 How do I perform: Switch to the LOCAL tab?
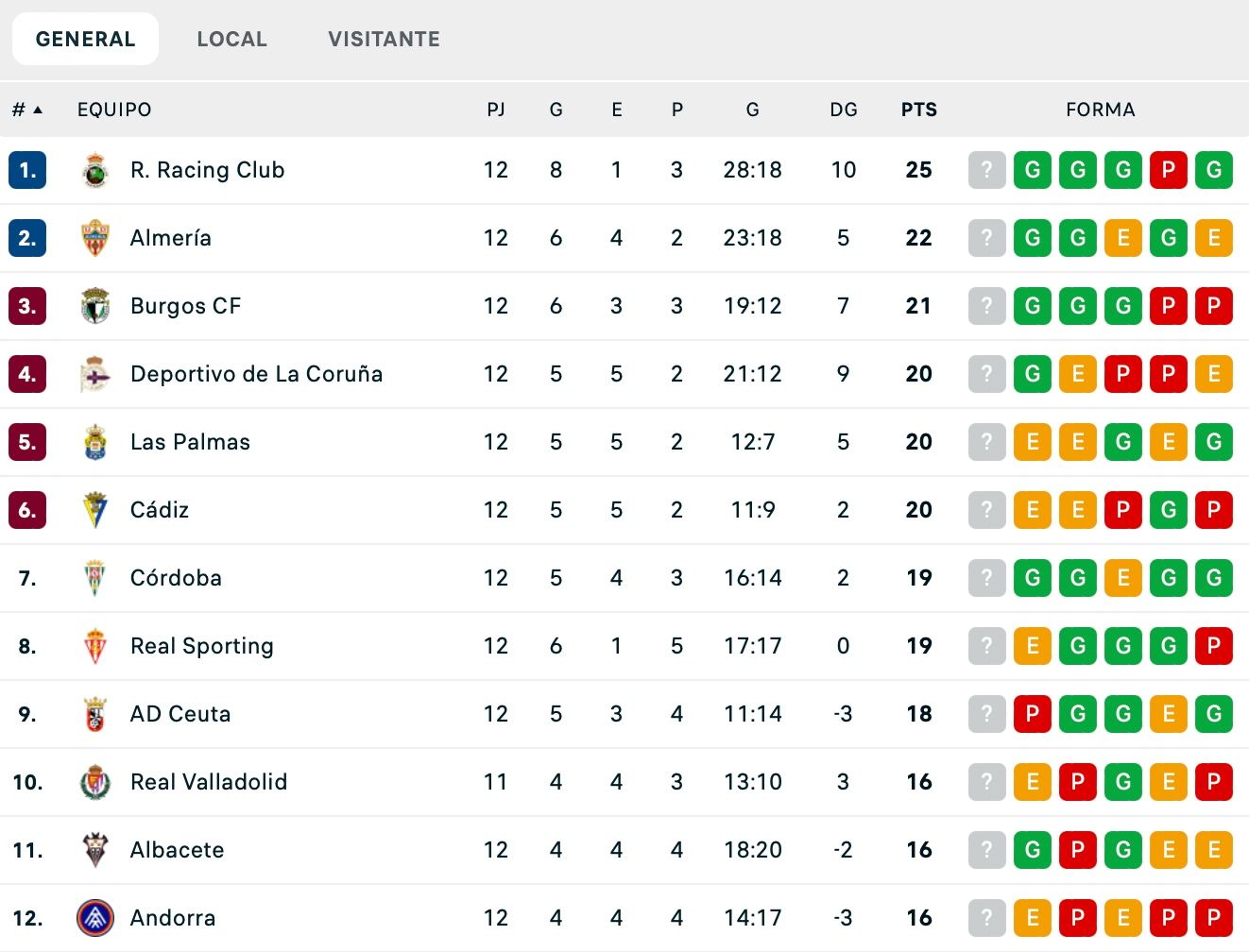[x=231, y=39]
